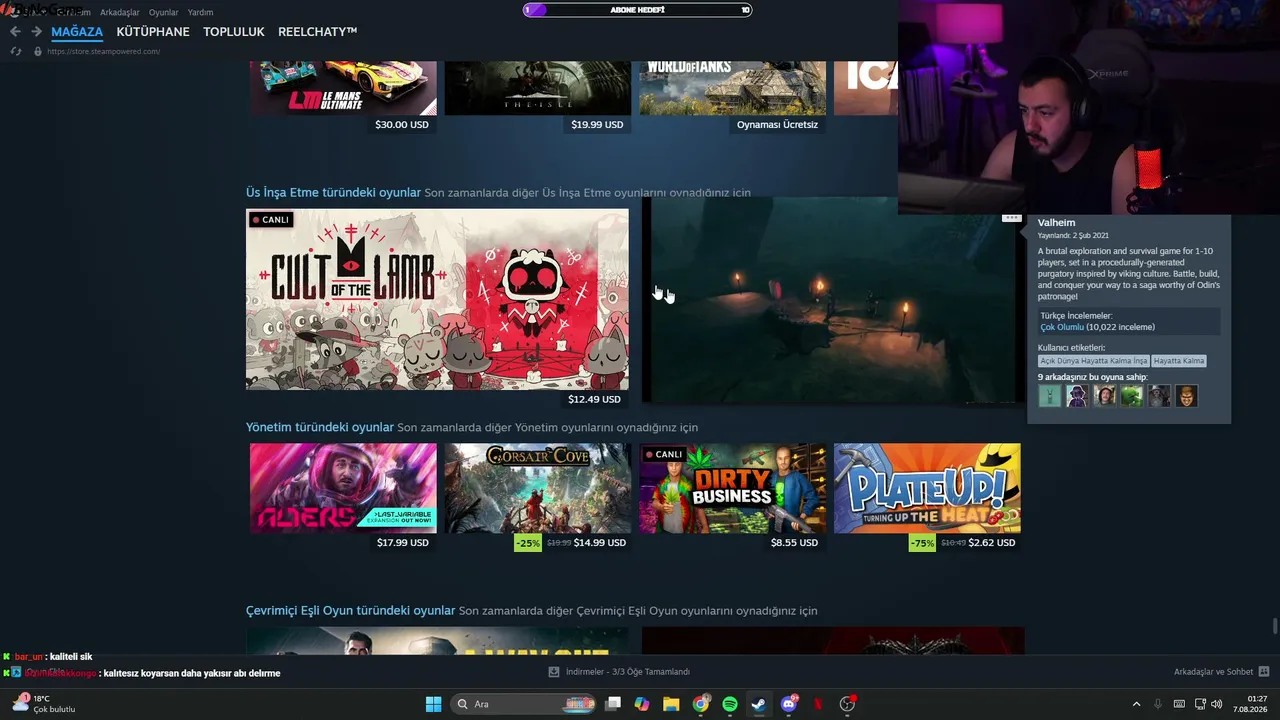The image size is (1280, 720).
Task: Open the Valheim video preview capsule
Action: (832, 300)
